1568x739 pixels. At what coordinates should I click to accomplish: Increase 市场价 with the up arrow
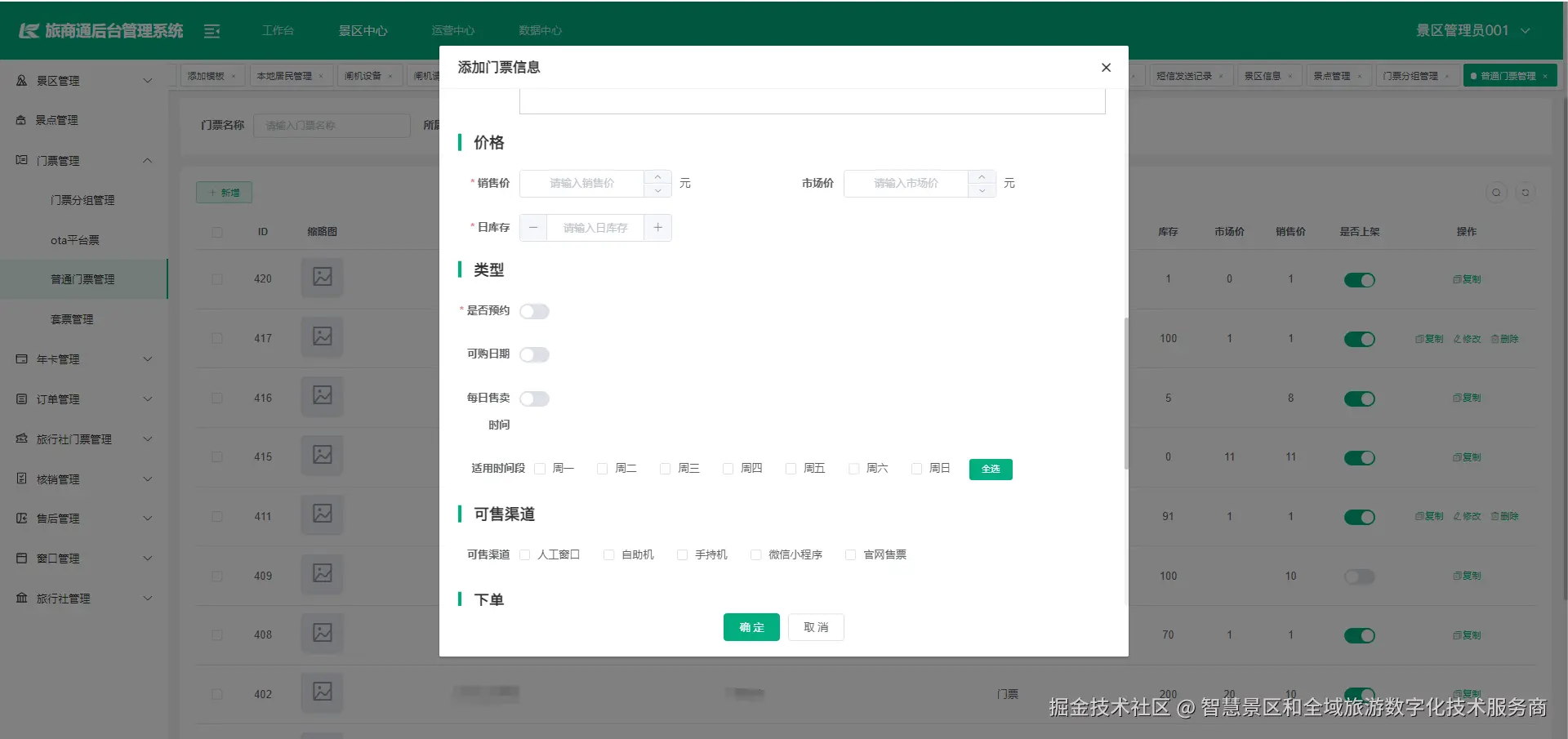982,177
